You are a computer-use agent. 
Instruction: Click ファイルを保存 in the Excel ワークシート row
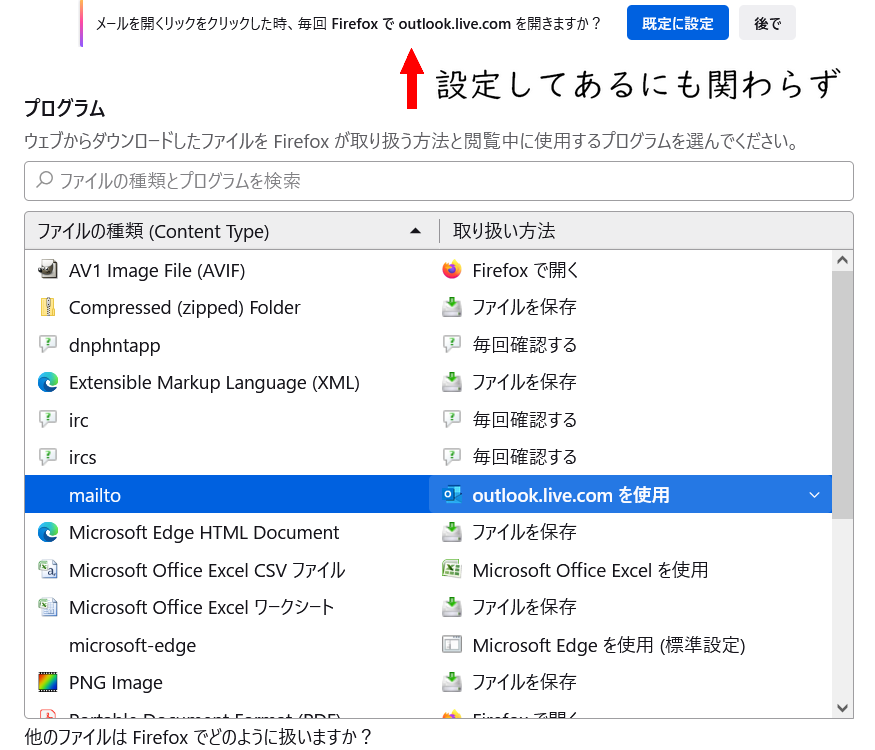pyautogui.click(x=525, y=607)
